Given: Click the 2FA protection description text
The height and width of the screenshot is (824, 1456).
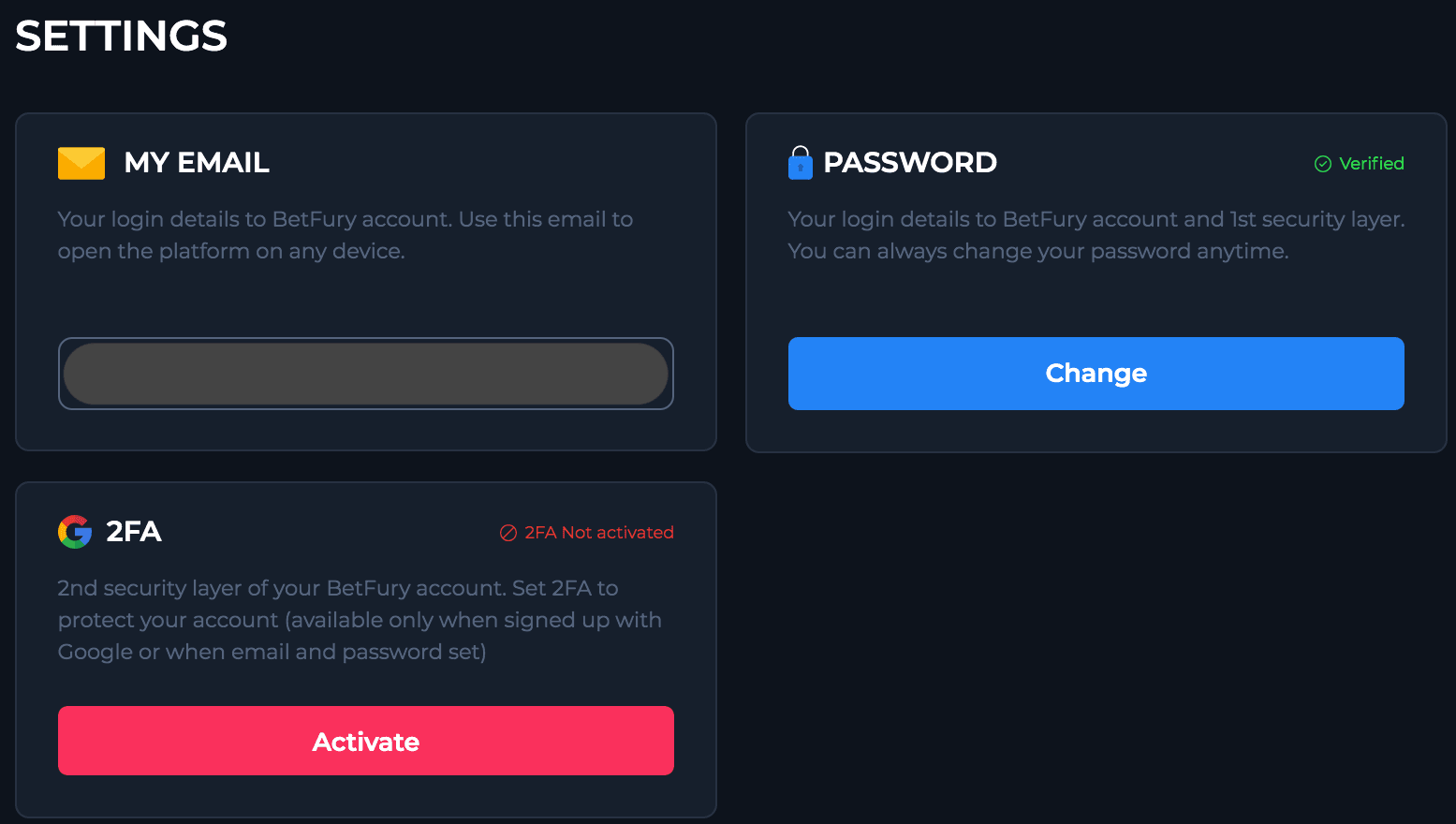Looking at the screenshot, I should pyautogui.click(x=359, y=619).
